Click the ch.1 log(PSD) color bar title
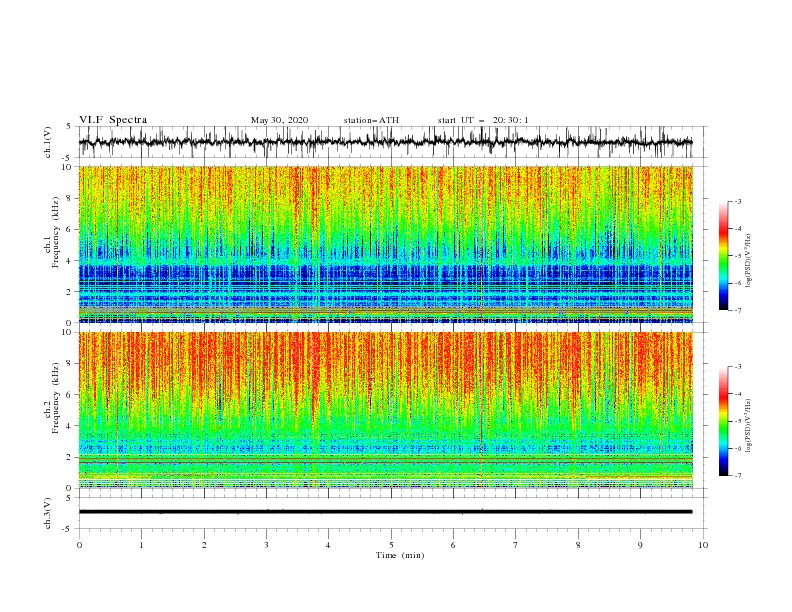 [x=749, y=261]
